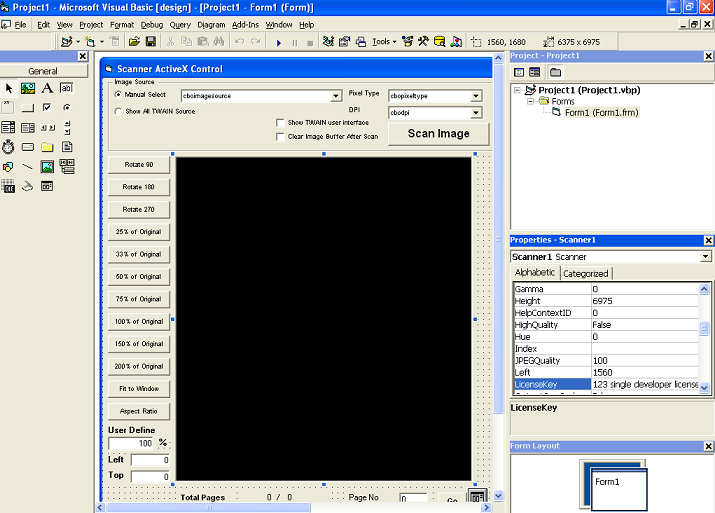Collapse the Forms folder in the project tree

point(530,101)
